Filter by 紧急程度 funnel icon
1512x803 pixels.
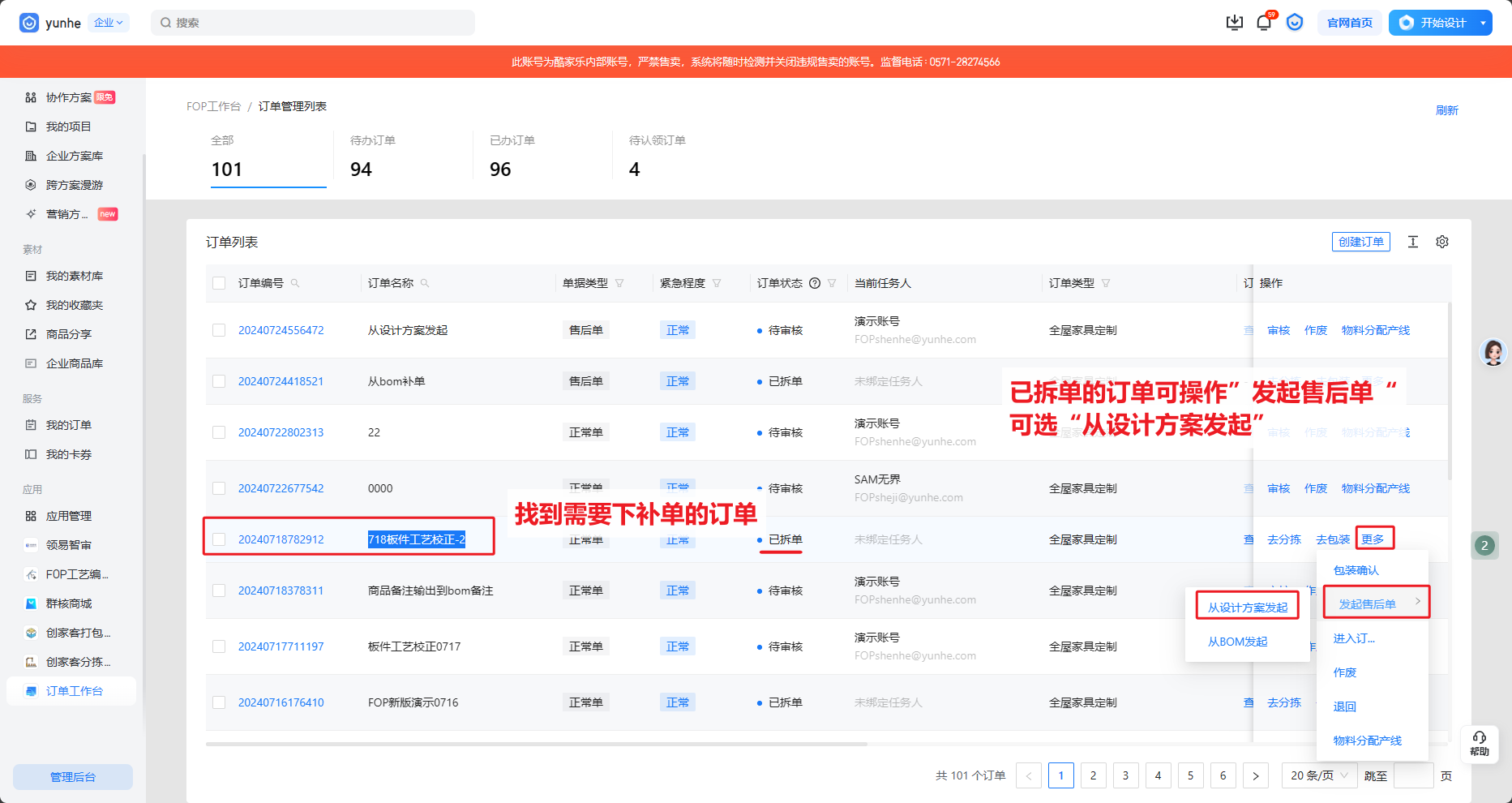point(717,283)
